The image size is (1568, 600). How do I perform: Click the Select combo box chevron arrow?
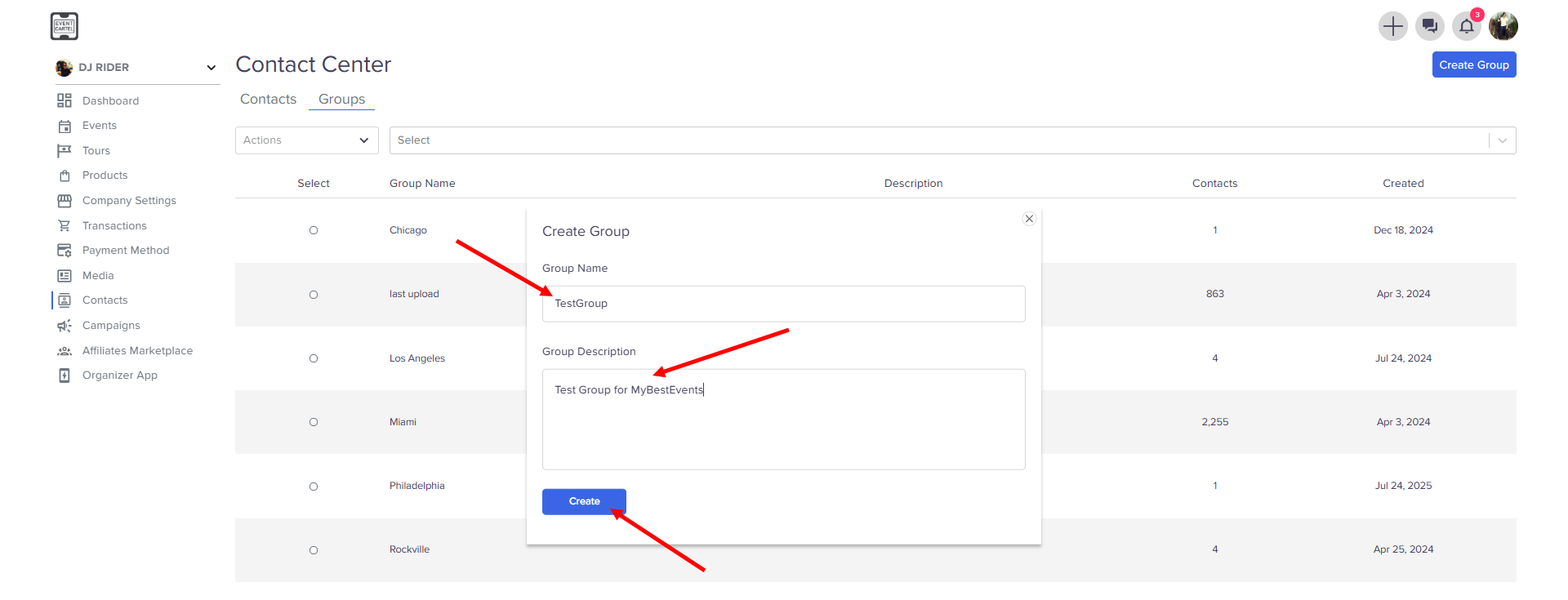click(1503, 140)
